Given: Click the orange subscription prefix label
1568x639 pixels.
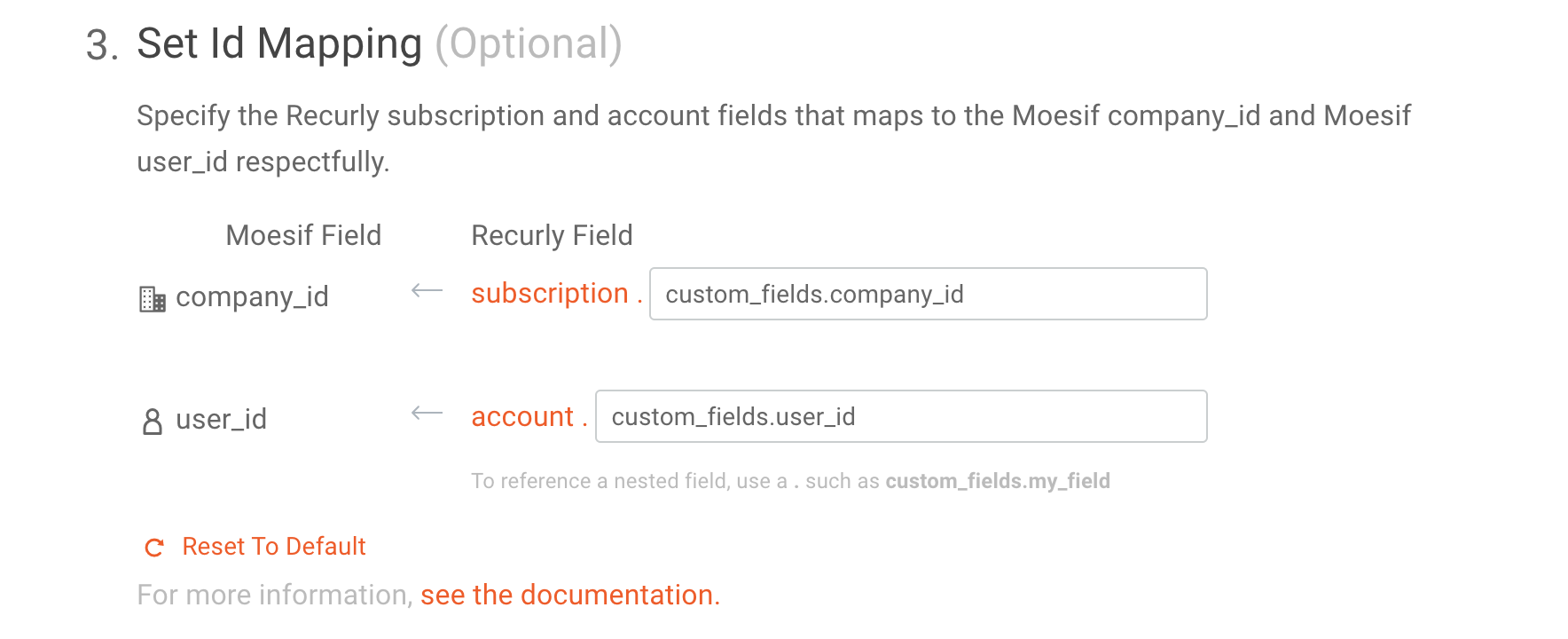Looking at the screenshot, I should tap(550, 294).
